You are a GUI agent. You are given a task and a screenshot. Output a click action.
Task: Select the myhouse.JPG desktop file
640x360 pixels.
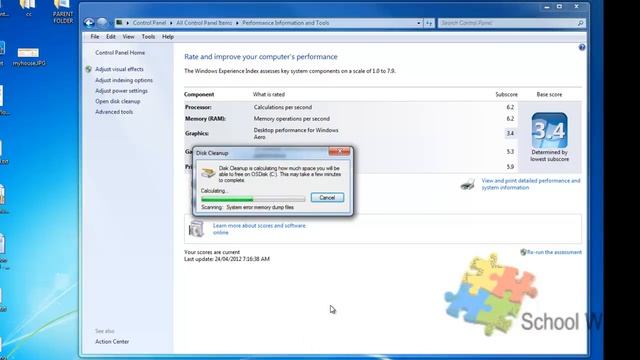click(29, 57)
